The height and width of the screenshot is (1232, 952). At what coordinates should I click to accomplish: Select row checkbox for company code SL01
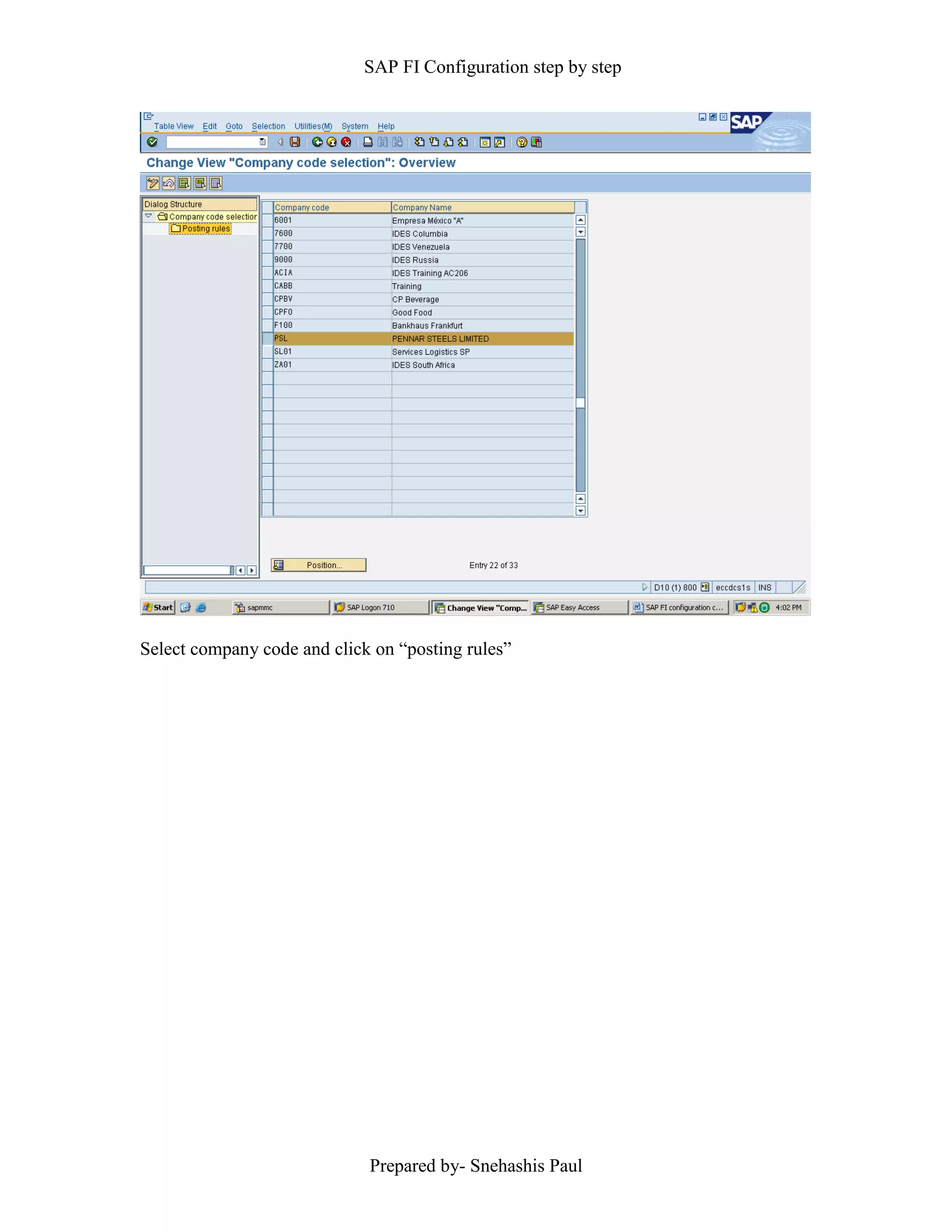[x=268, y=351]
